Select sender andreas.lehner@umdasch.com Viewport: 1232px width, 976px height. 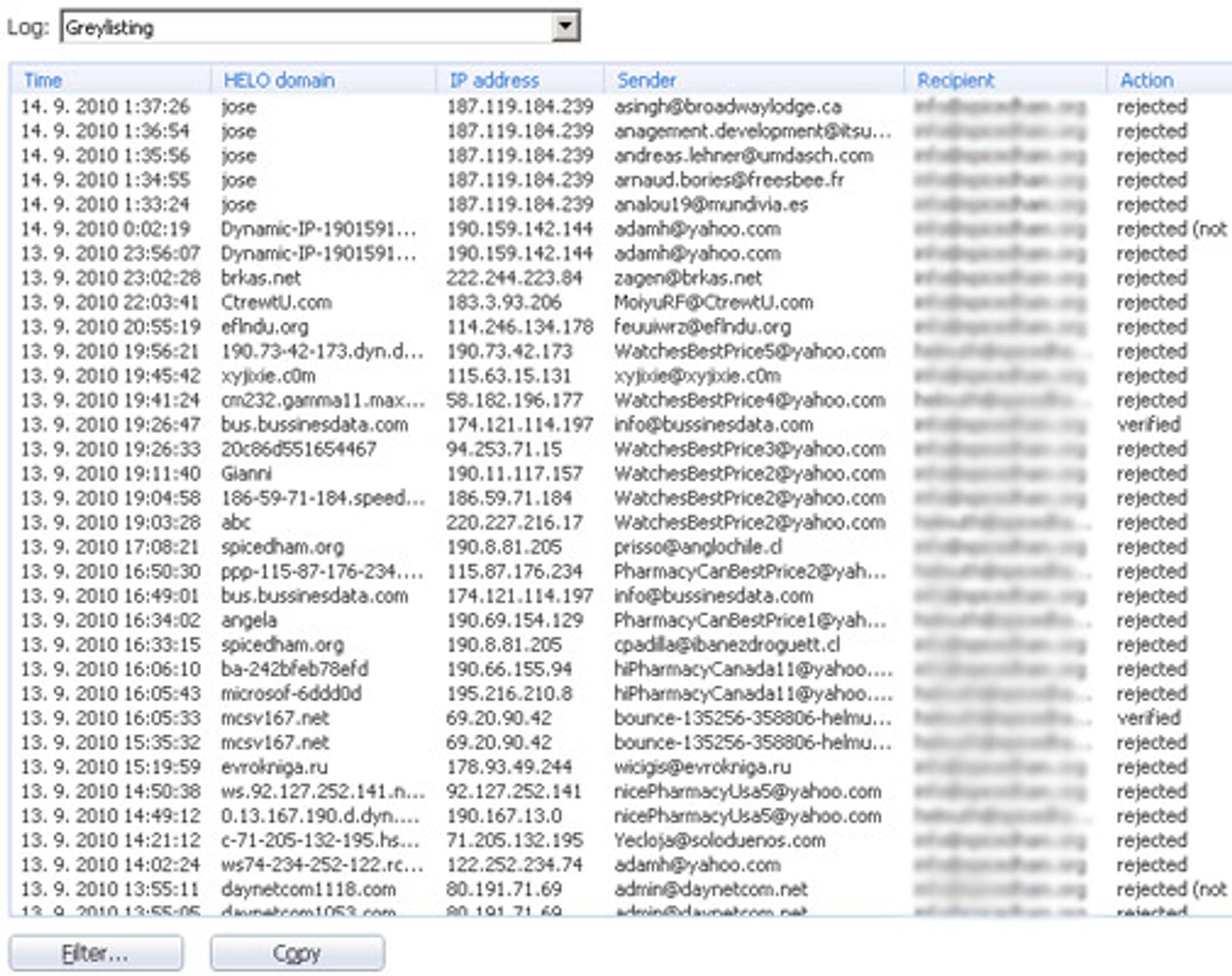tap(744, 156)
